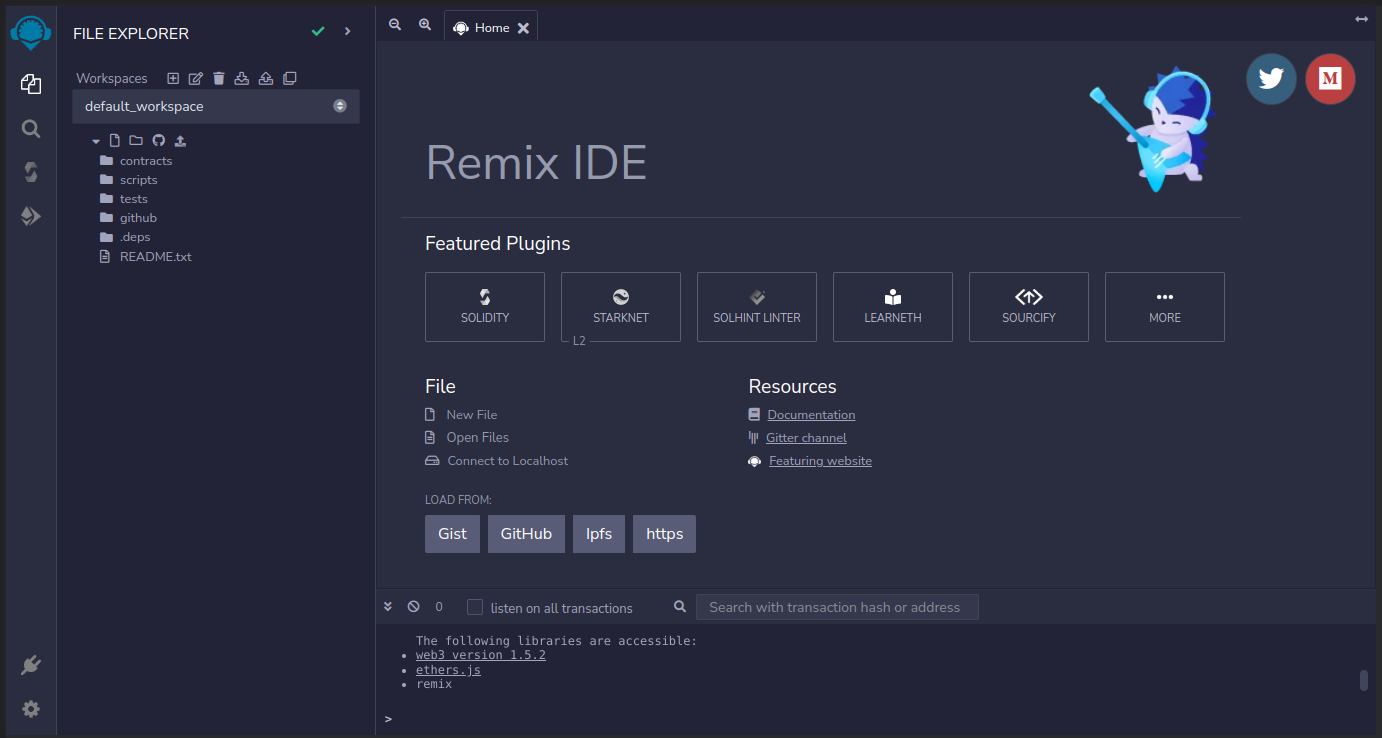Delete workspace with trash icon
This screenshot has height=738, width=1382.
pyautogui.click(x=219, y=78)
